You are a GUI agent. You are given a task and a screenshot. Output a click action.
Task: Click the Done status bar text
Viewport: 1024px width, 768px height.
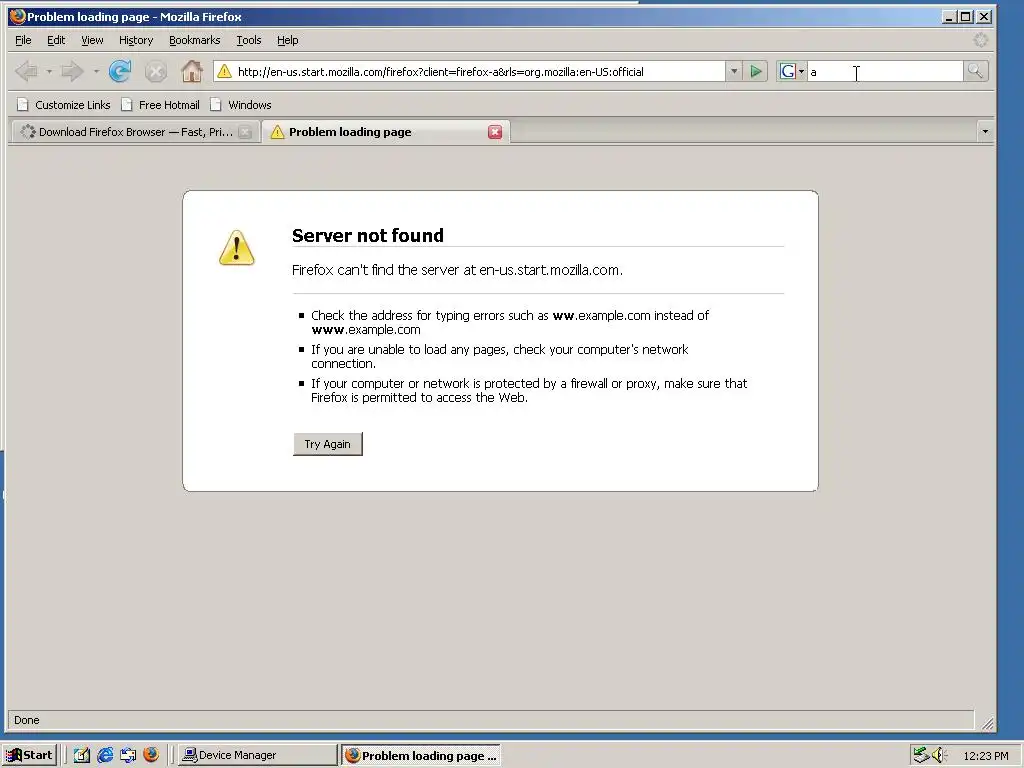[x=27, y=720]
